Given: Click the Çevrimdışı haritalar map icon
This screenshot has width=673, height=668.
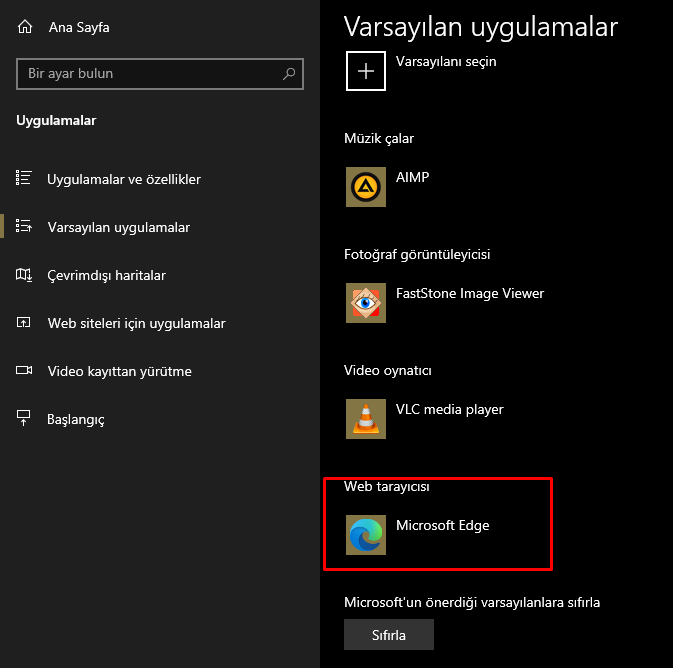Looking at the screenshot, I should [24, 274].
